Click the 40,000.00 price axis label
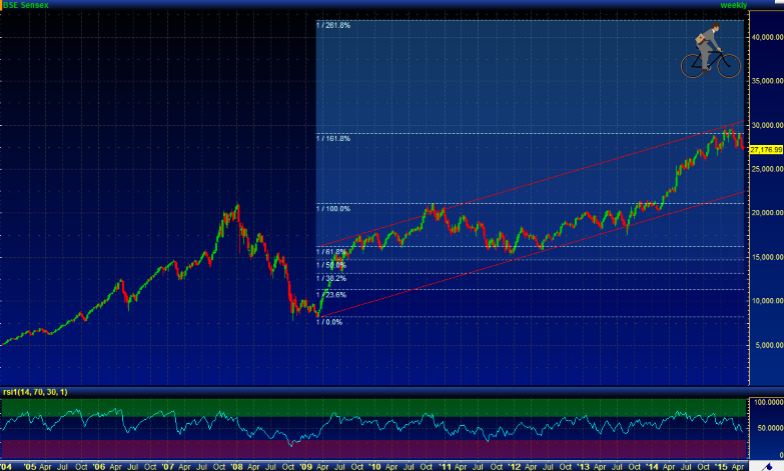Image resolution: width=784 pixels, height=471 pixels. pos(765,37)
